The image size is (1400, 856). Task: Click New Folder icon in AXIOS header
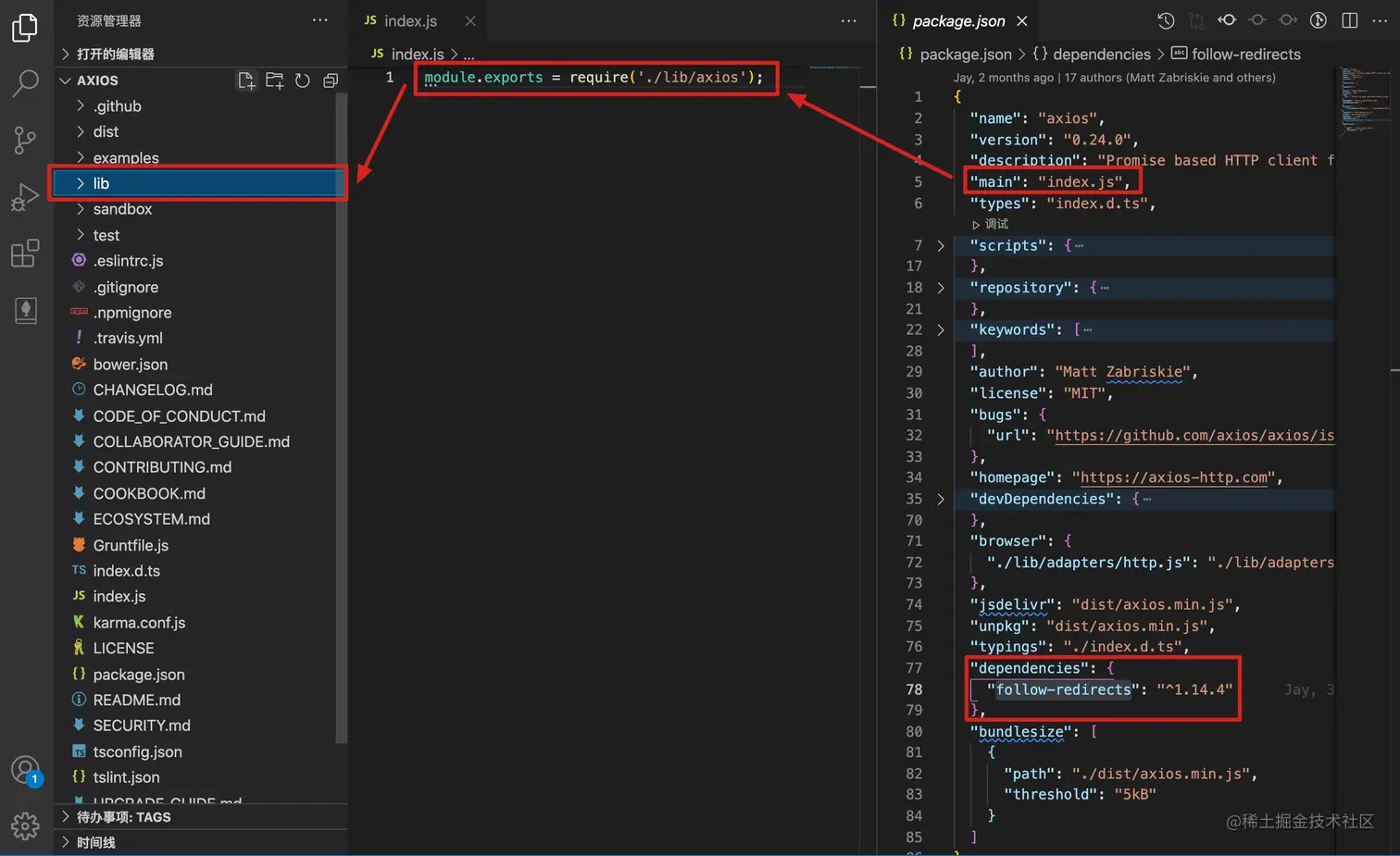point(274,81)
